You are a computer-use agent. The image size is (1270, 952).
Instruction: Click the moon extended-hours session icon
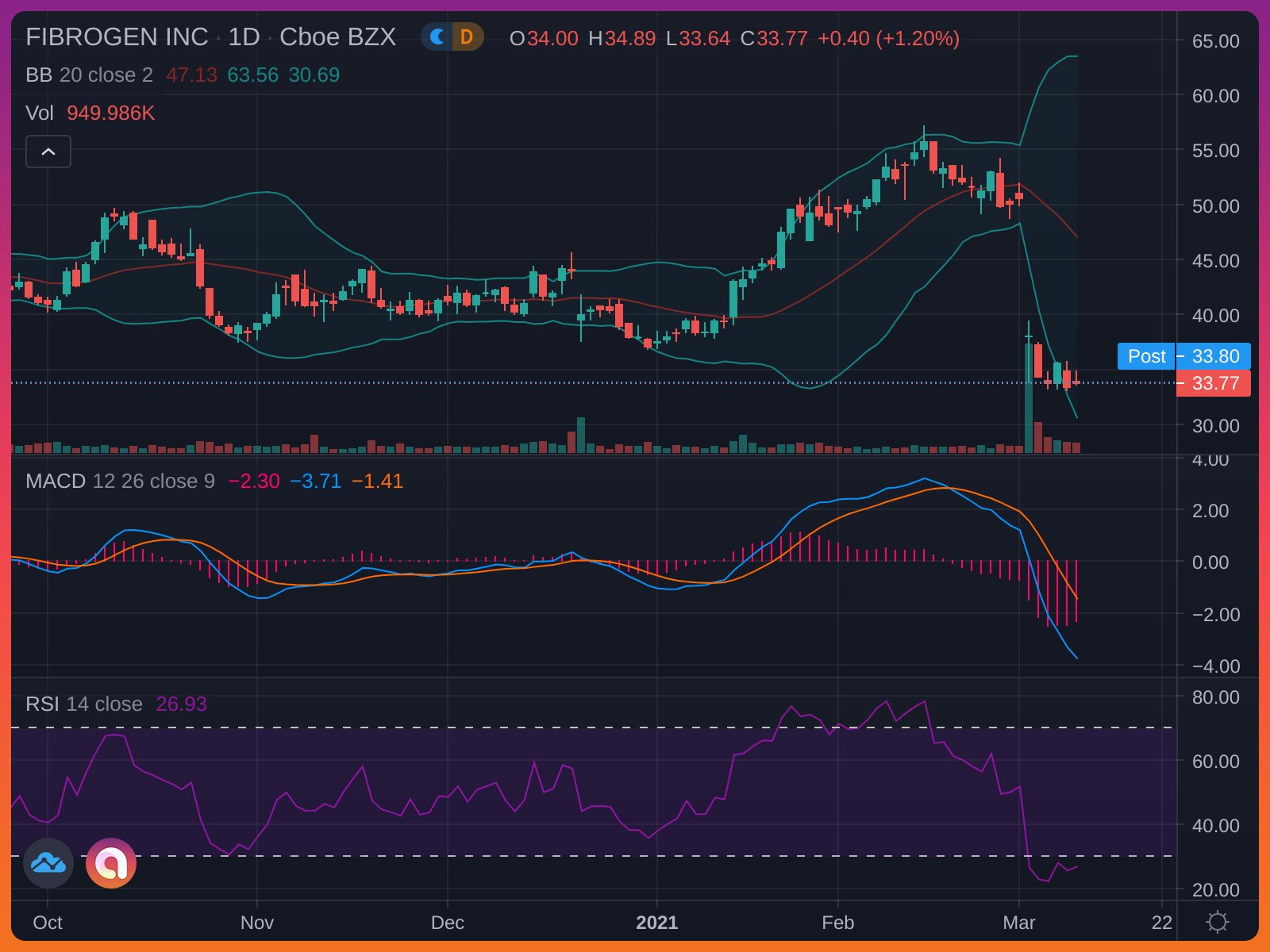coord(437,37)
